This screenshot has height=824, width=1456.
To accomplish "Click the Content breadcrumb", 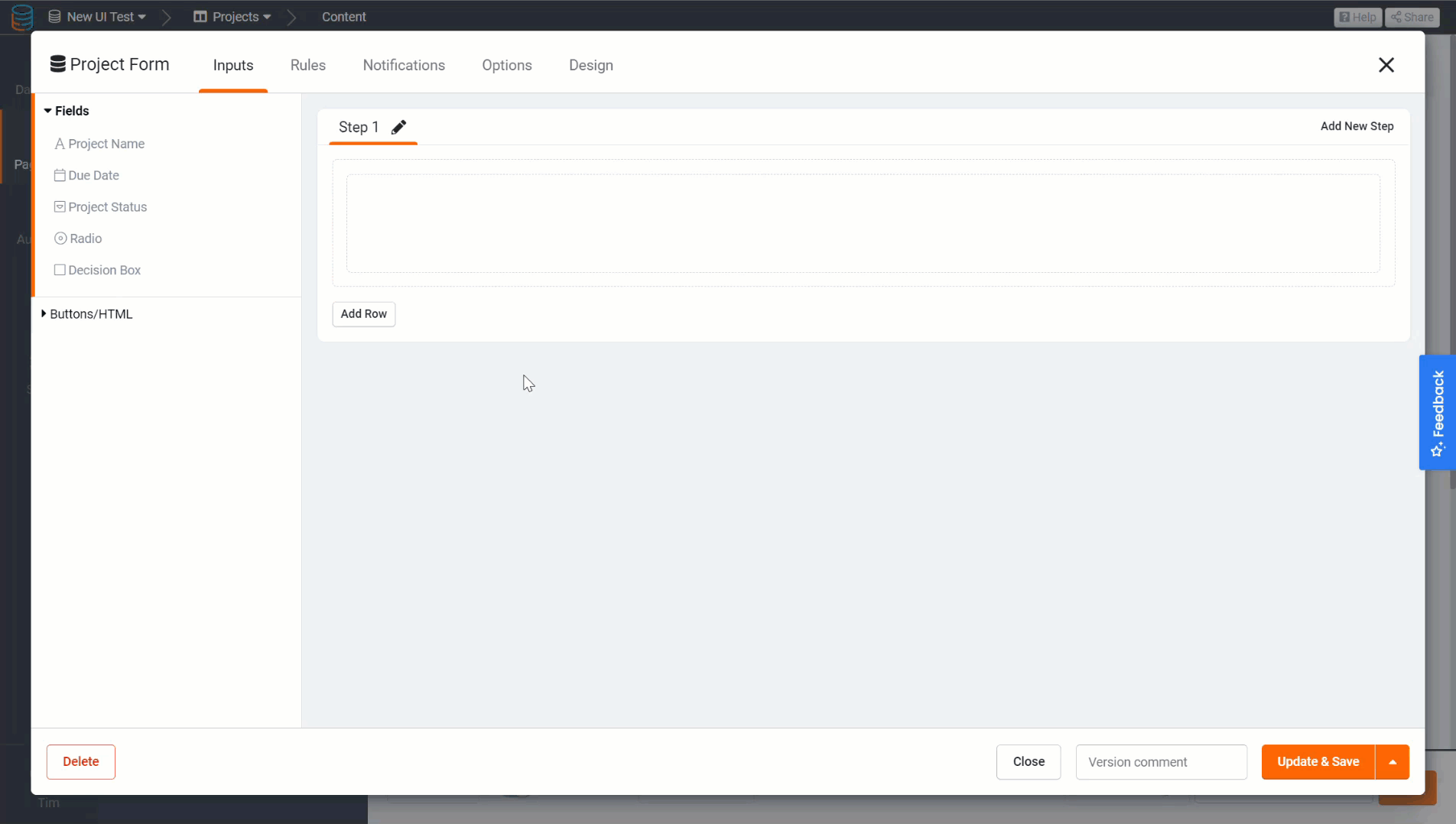I will click(344, 17).
